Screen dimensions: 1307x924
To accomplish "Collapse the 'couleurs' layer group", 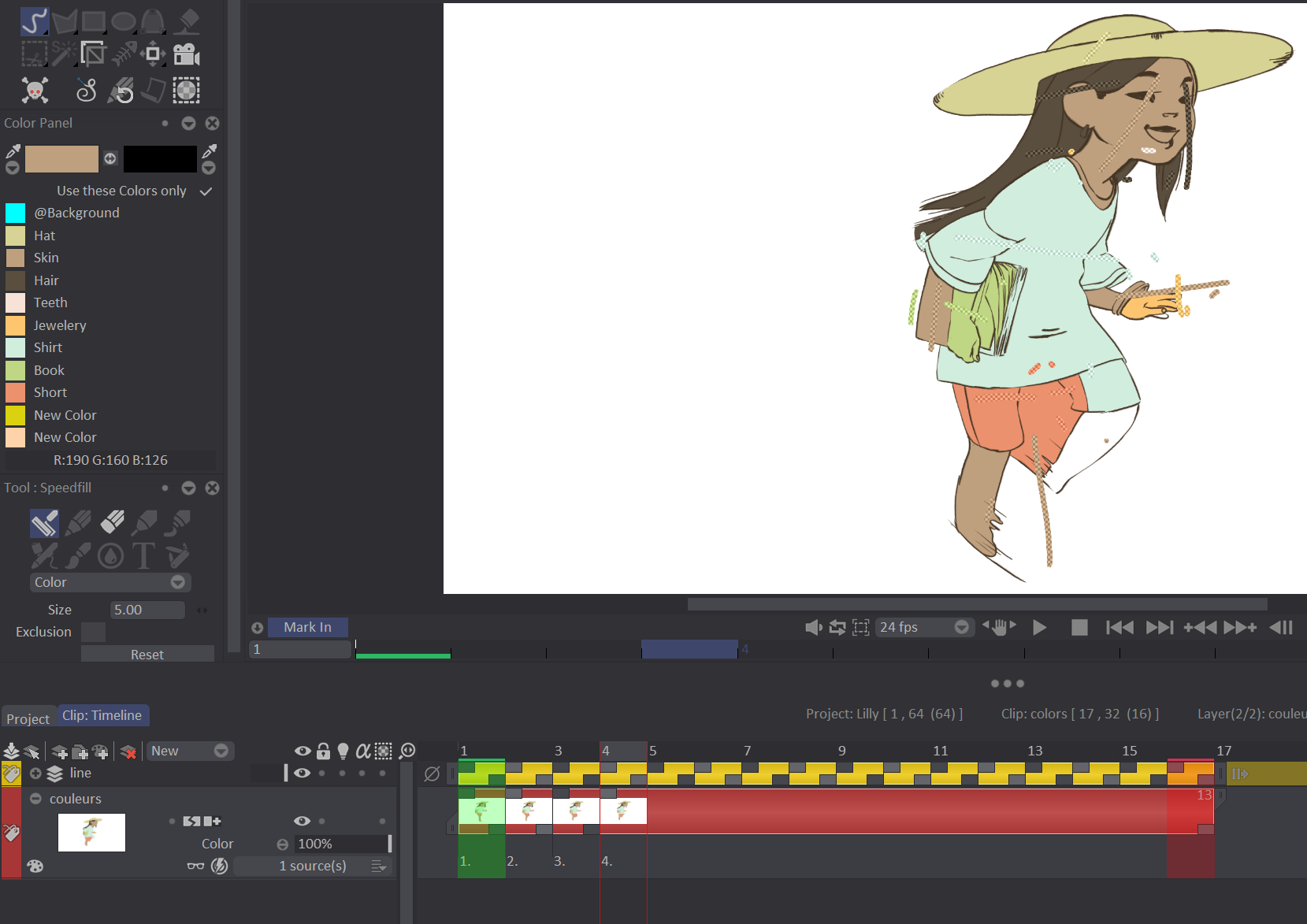I will [x=35, y=798].
